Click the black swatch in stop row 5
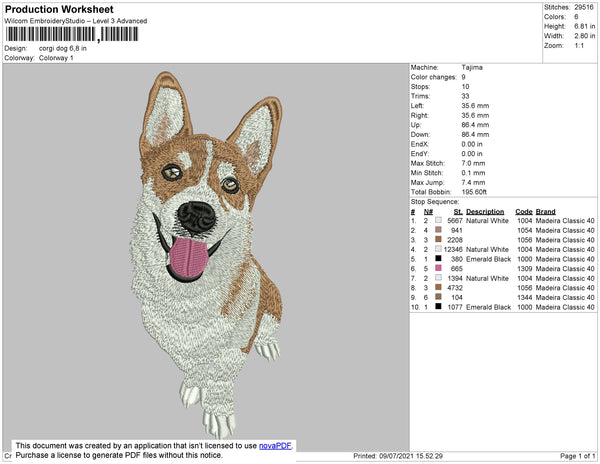 (x=438, y=259)
